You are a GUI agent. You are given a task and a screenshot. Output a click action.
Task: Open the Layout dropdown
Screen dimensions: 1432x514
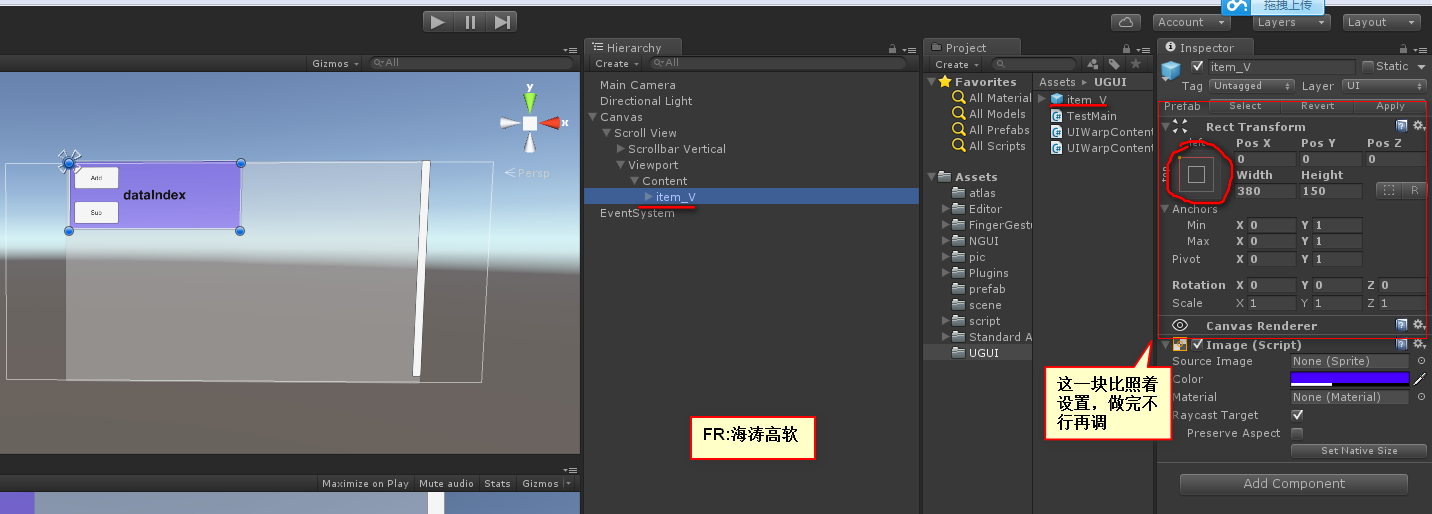point(1381,22)
